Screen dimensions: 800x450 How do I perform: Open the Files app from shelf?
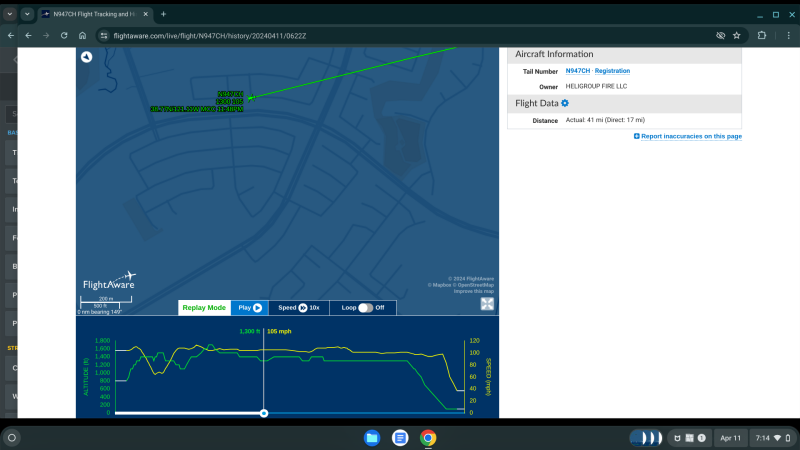click(372, 438)
